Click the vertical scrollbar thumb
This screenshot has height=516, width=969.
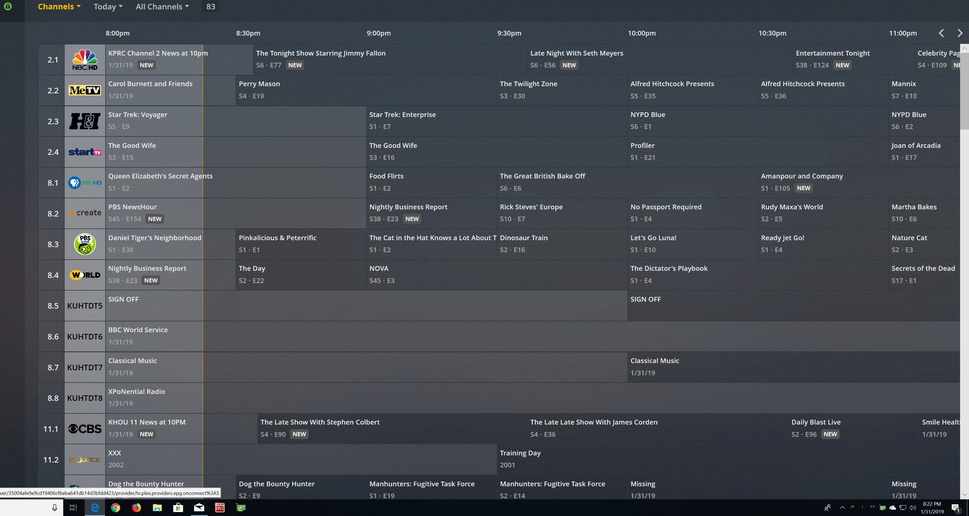point(964,91)
